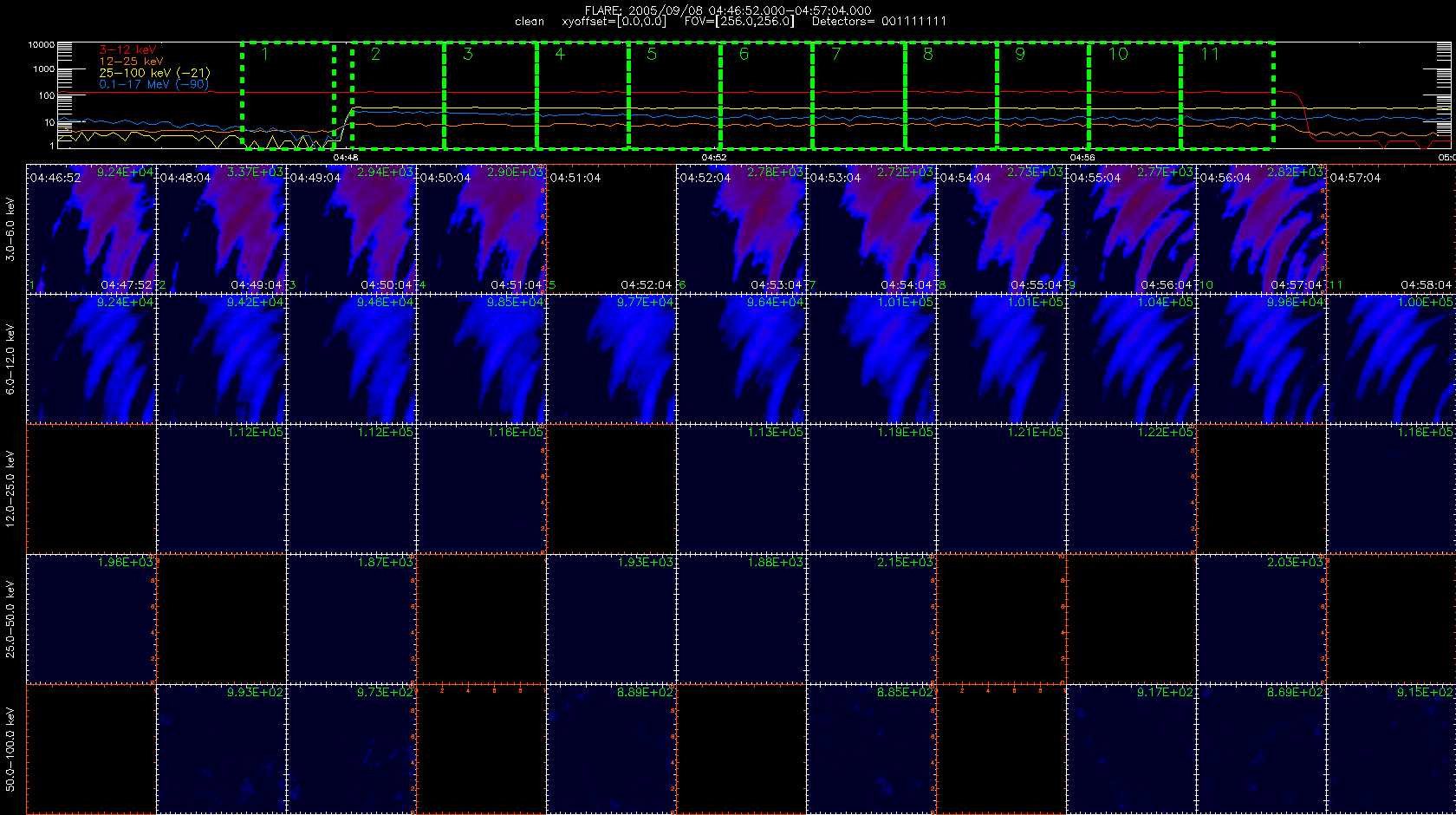This screenshot has height=815, width=1456.
Task: Open the 6.0-12.0 keV image with peak 9.85E+04
Action: [x=482, y=359]
